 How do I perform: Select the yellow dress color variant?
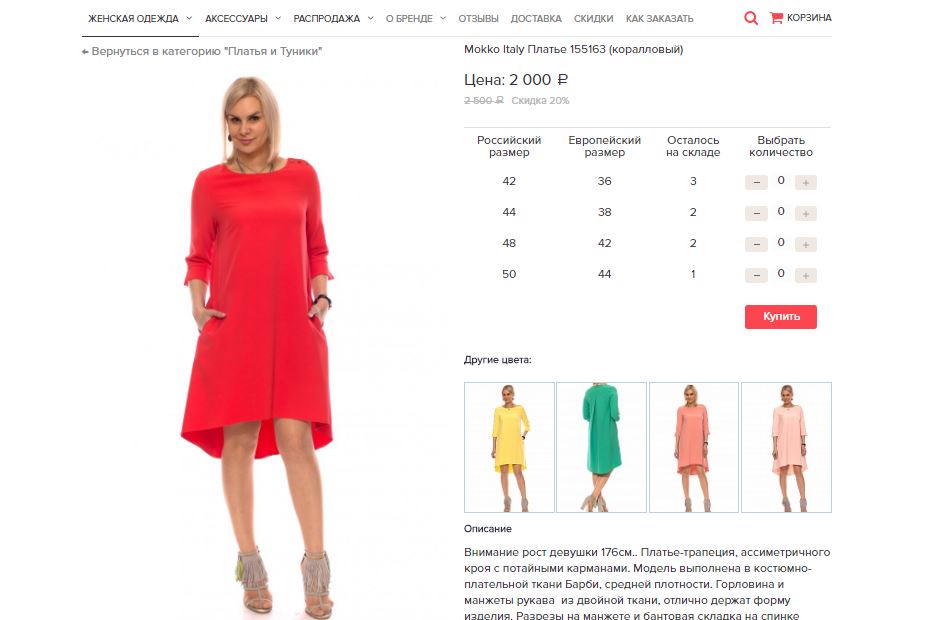click(509, 447)
